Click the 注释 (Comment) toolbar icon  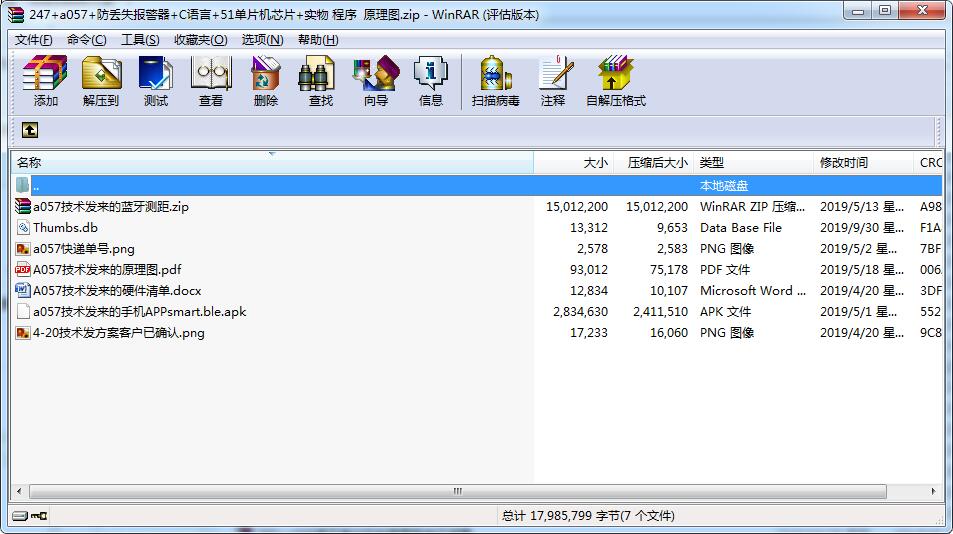pyautogui.click(x=556, y=73)
